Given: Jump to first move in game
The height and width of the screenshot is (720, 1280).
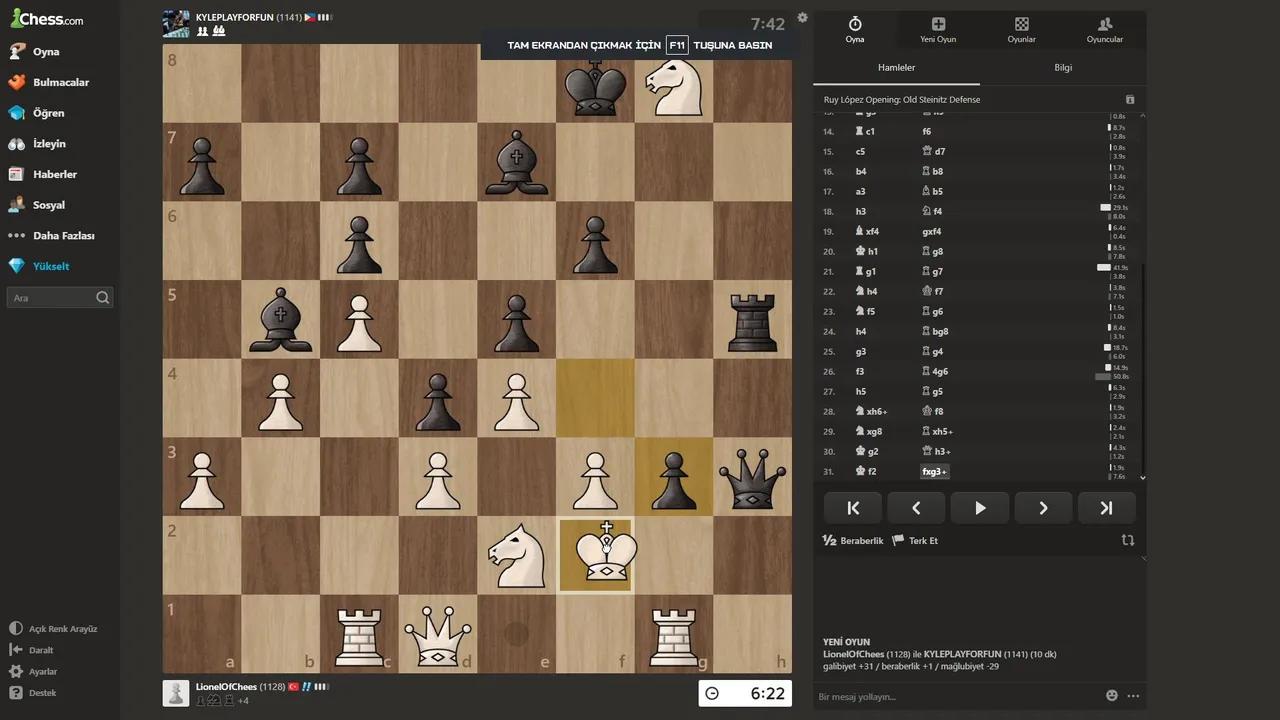Looking at the screenshot, I should (x=853, y=508).
